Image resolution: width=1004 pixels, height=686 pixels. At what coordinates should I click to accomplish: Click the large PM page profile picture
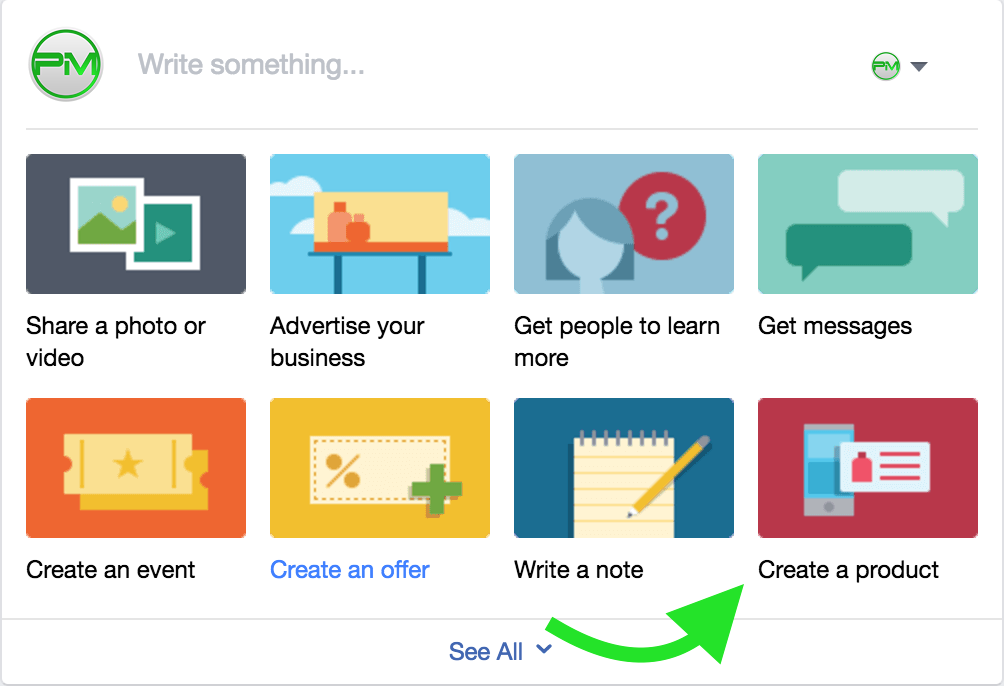(x=65, y=65)
